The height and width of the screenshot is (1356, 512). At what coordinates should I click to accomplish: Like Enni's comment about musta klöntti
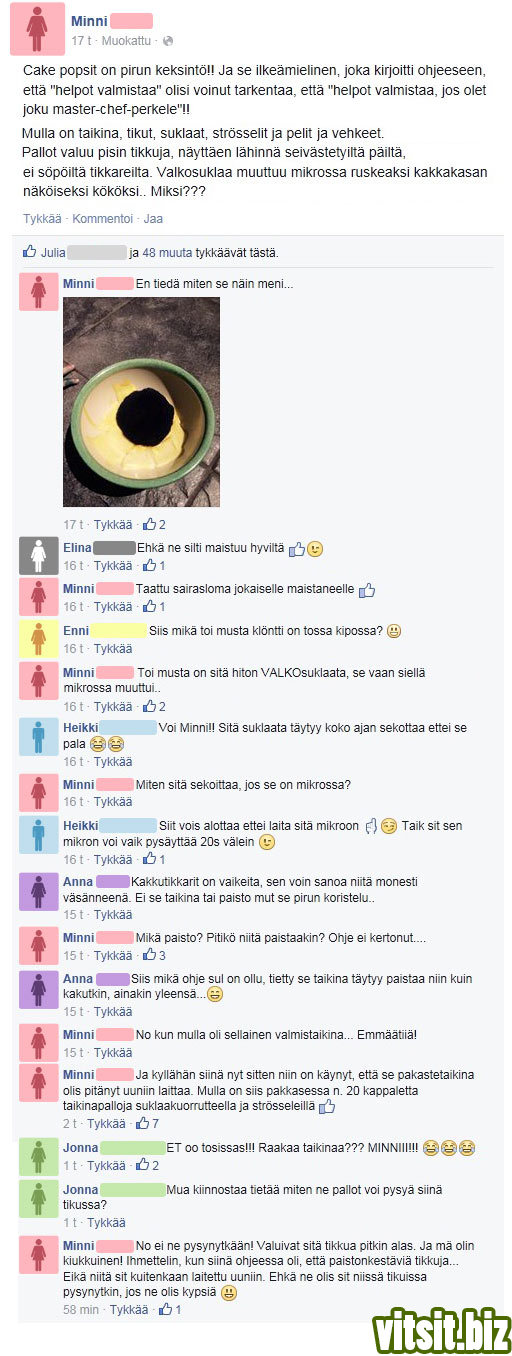click(113, 649)
